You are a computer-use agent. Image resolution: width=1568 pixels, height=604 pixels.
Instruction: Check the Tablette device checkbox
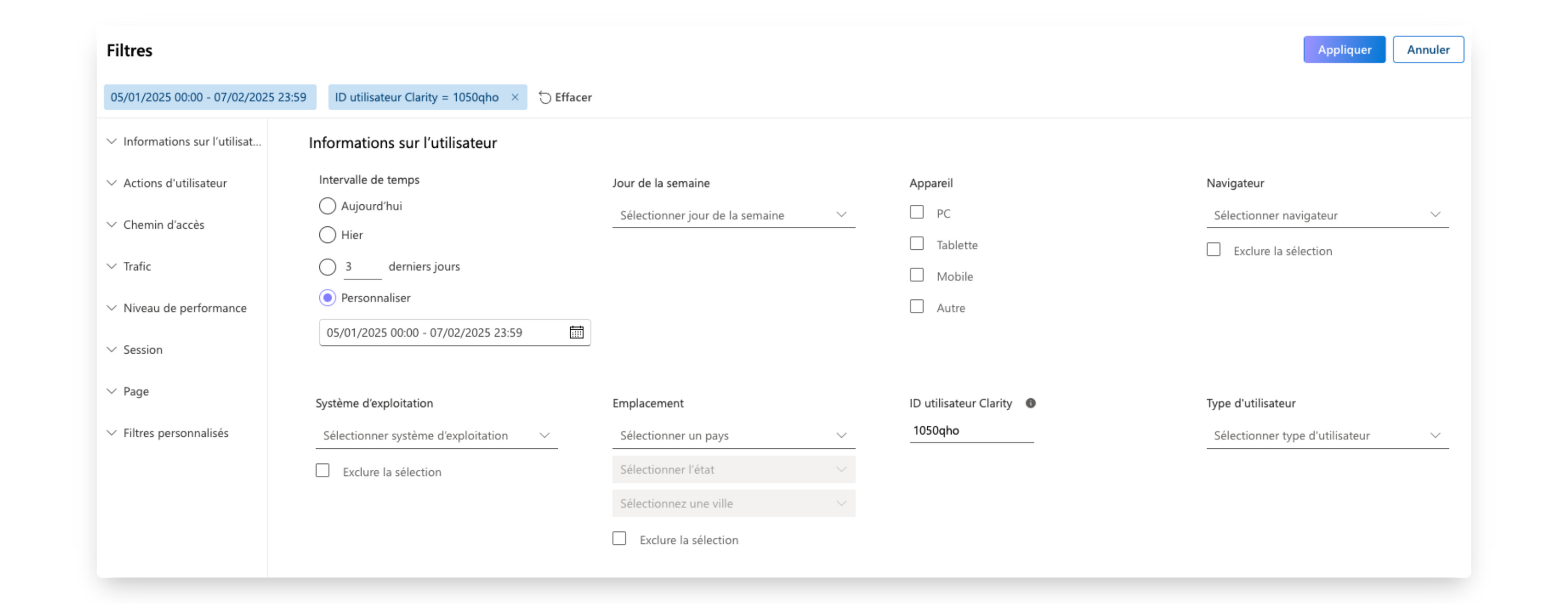click(x=917, y=244)
